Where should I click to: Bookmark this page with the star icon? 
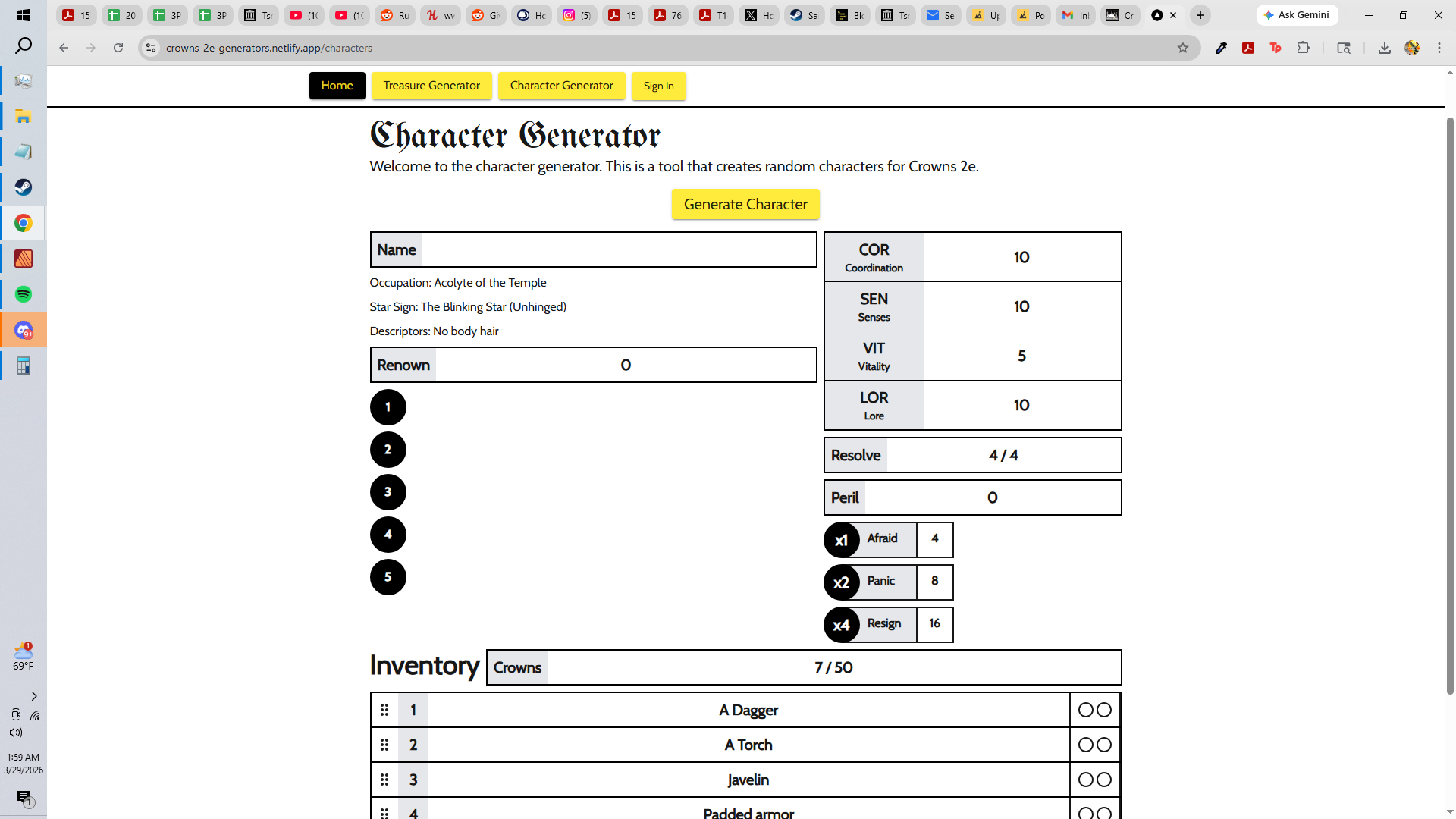tap(1182, 48)
